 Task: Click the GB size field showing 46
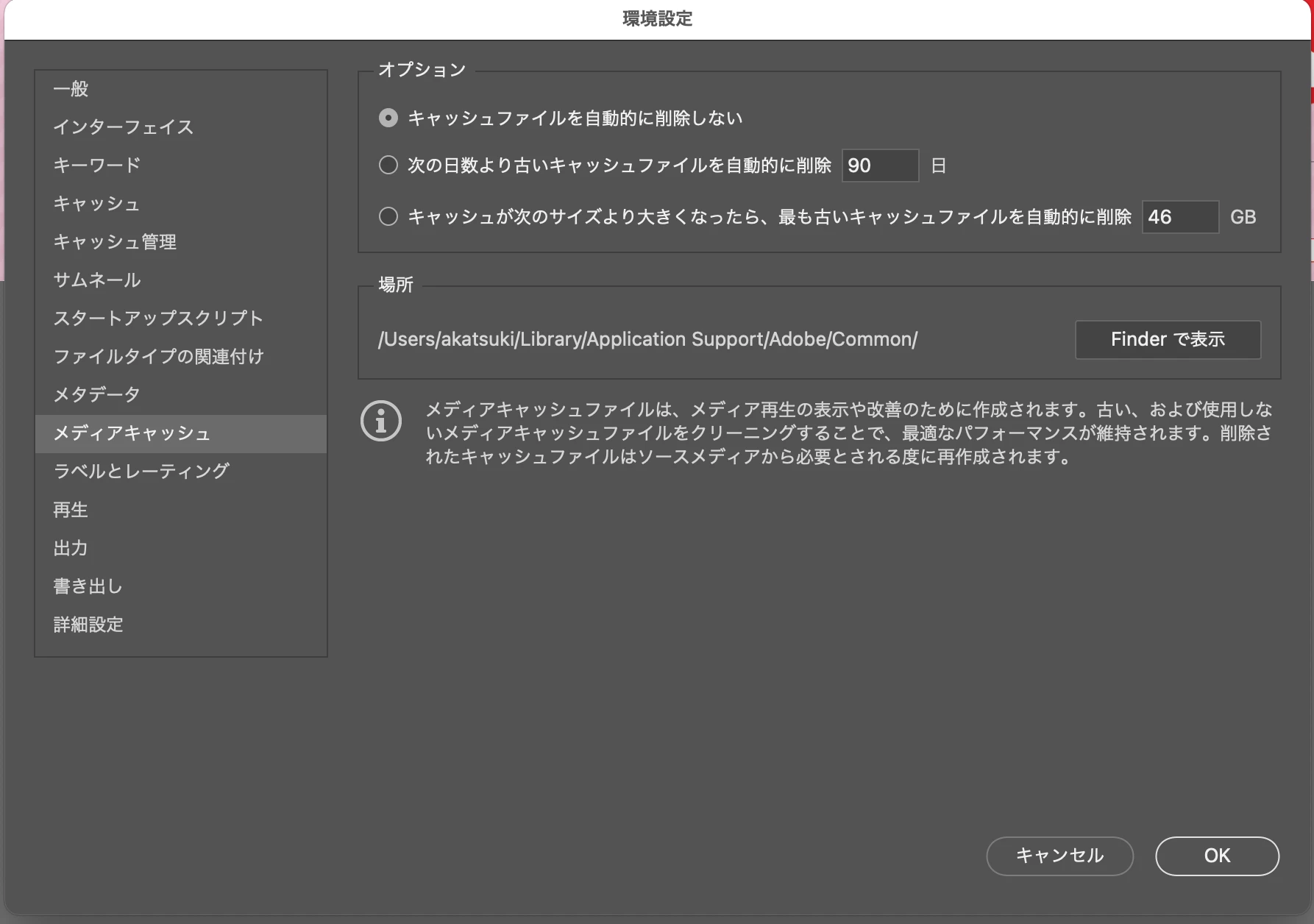pyautogui.click(x=1180, y=216)
